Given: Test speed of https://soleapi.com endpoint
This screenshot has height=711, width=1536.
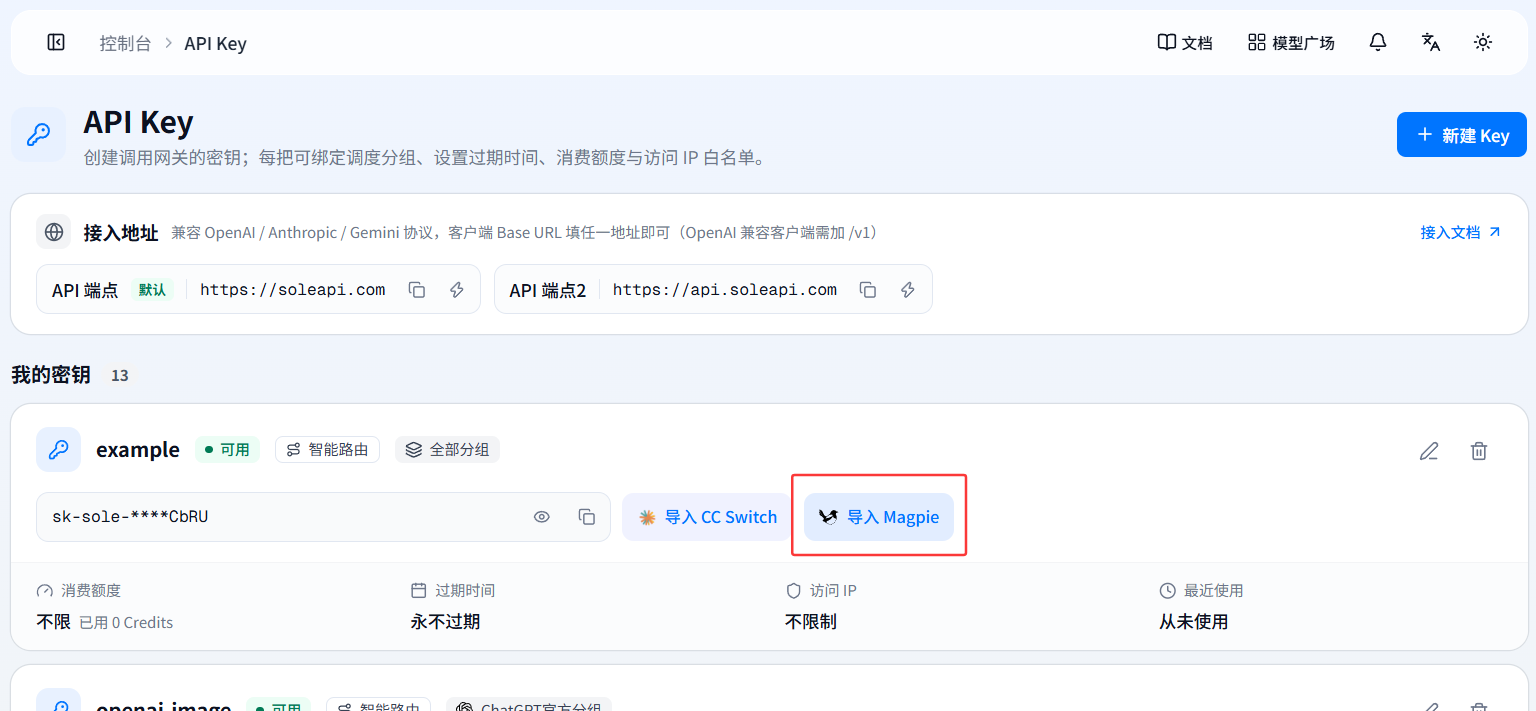Looking at the screenshot, I should 457,290.
